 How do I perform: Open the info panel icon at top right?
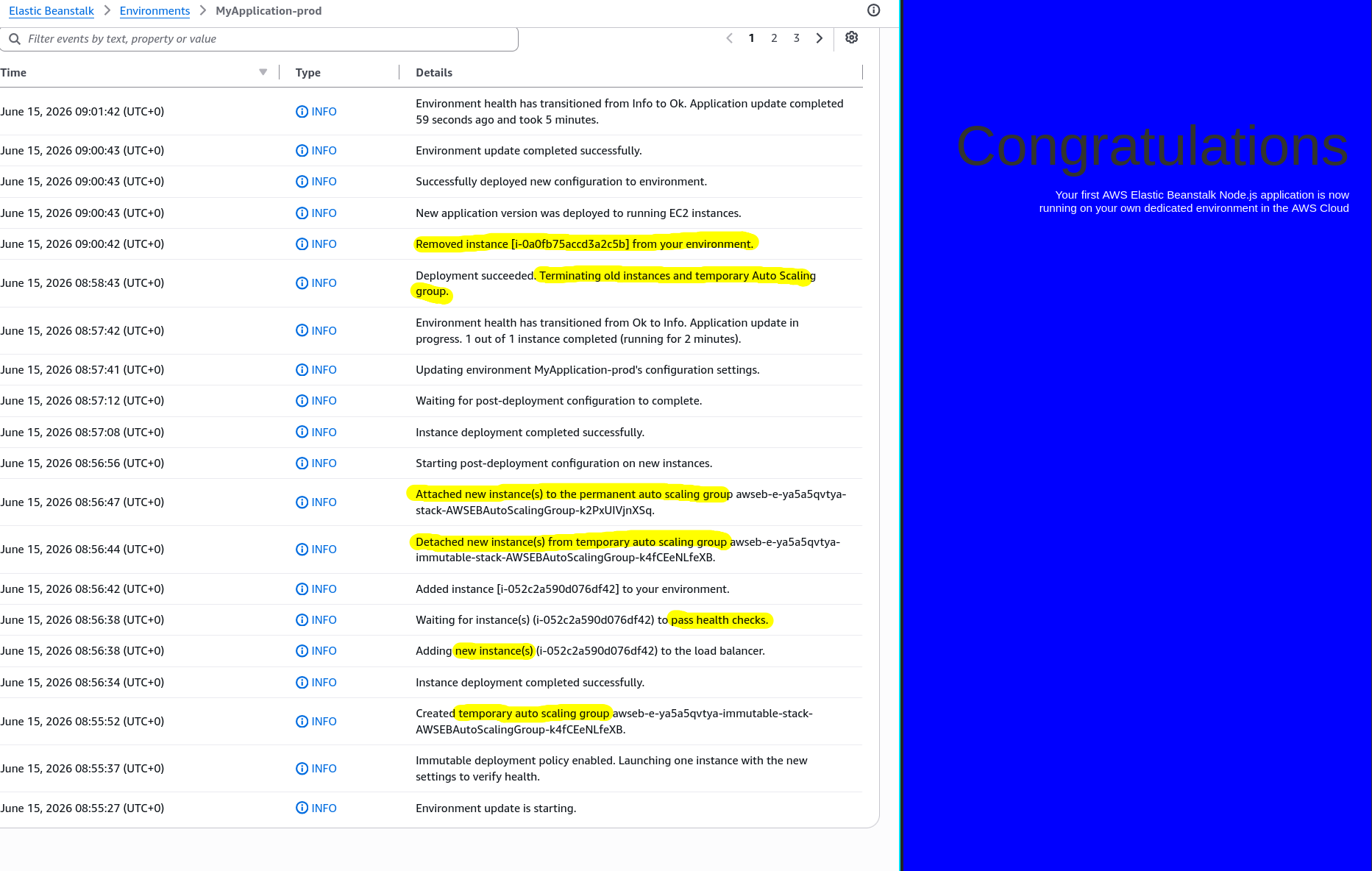coord(873,10)
